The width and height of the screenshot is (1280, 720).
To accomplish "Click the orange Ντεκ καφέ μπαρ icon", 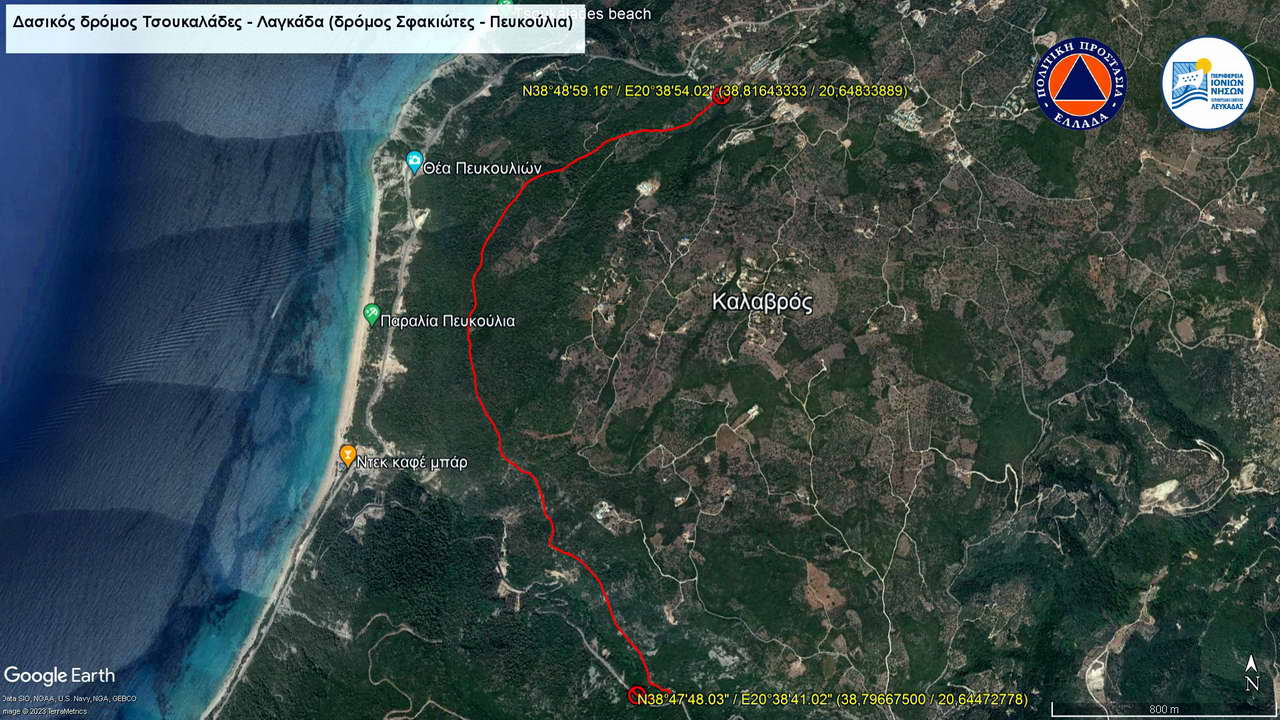I will pyautogui.click(x=347, y=455).
